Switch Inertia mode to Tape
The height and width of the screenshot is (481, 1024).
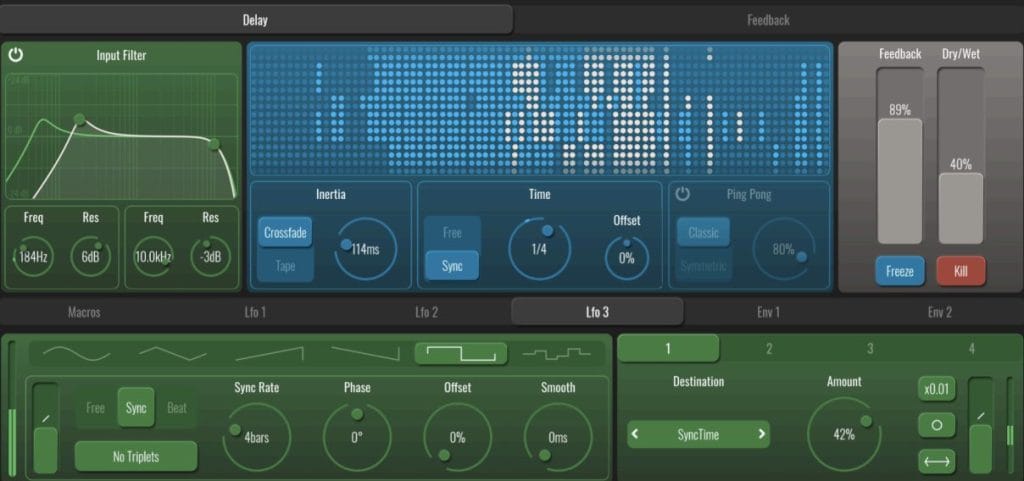(x=285, y=266)
